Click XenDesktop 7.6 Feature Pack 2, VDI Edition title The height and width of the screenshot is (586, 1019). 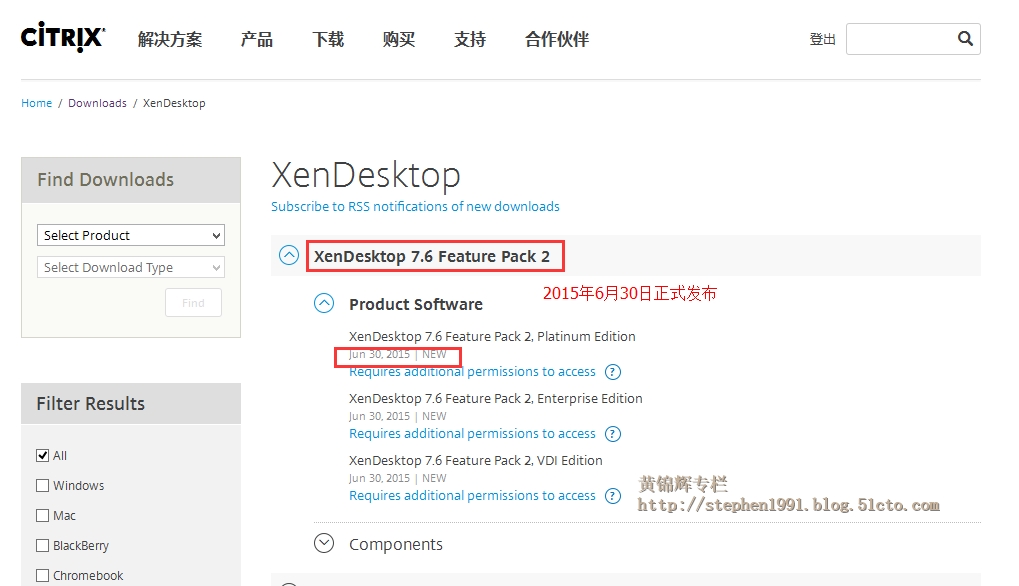(x=476, y=461)
